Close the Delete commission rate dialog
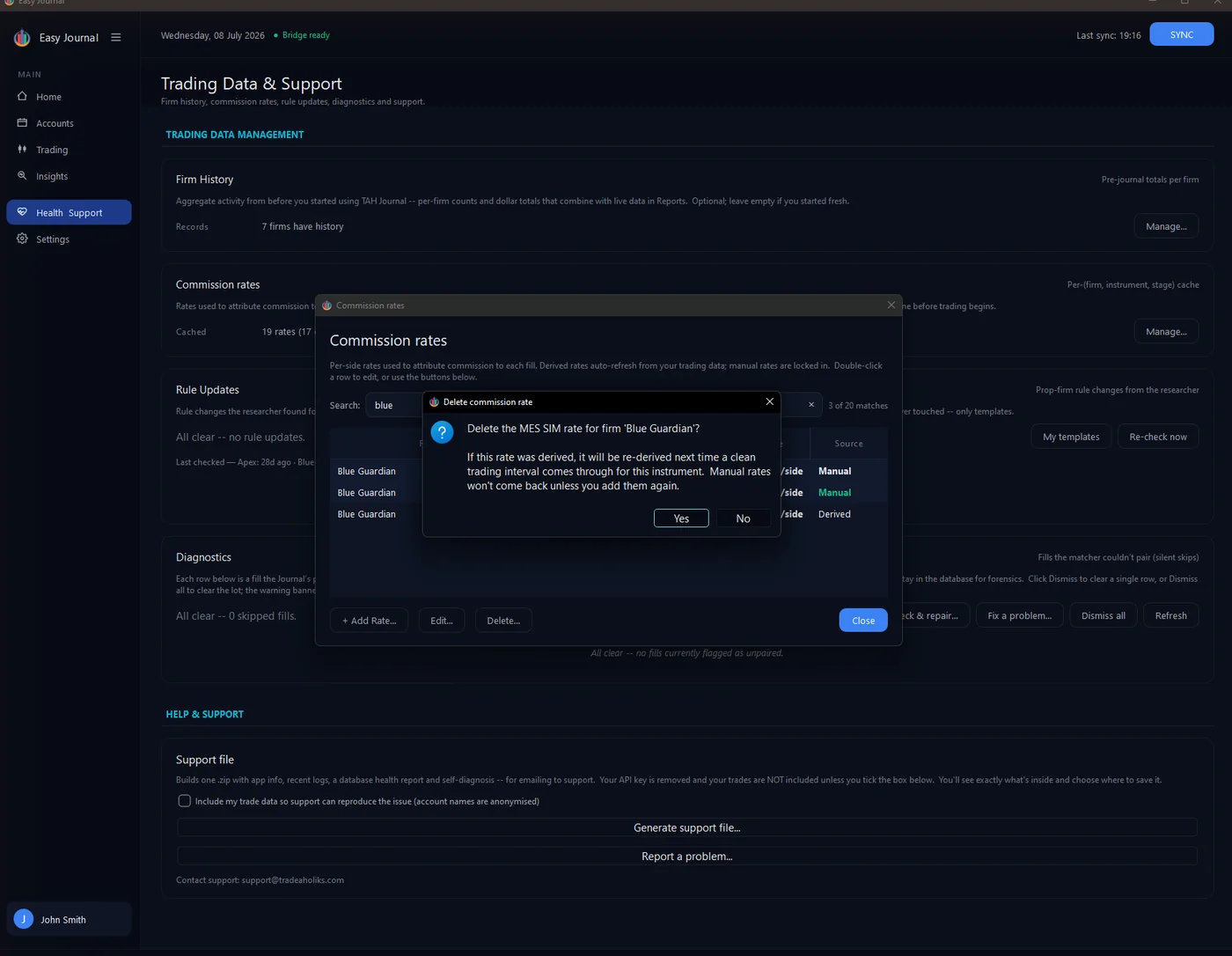 769,401
